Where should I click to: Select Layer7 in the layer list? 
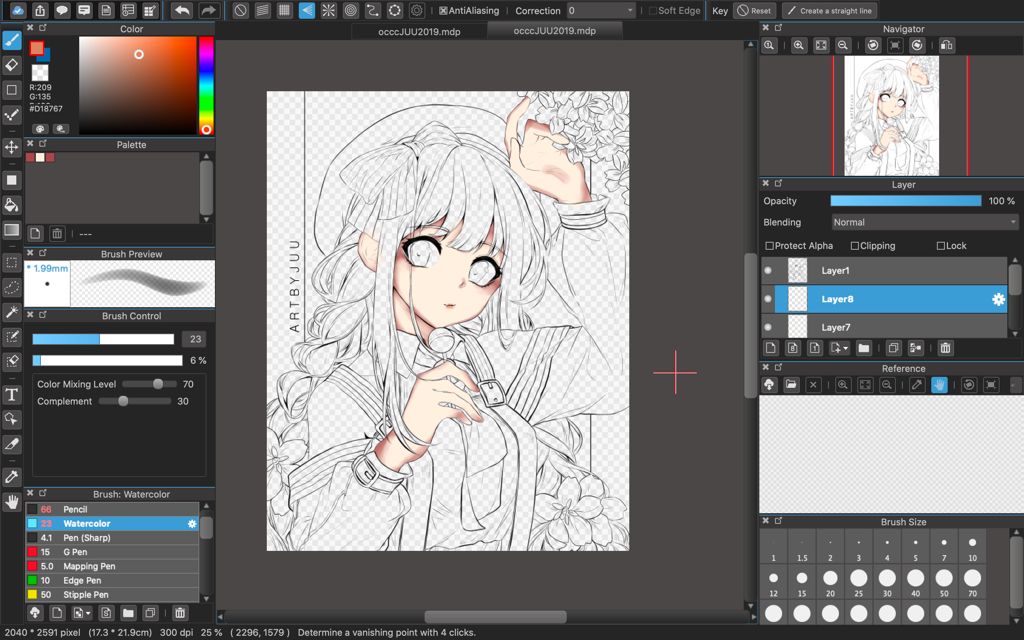(884, 327)
